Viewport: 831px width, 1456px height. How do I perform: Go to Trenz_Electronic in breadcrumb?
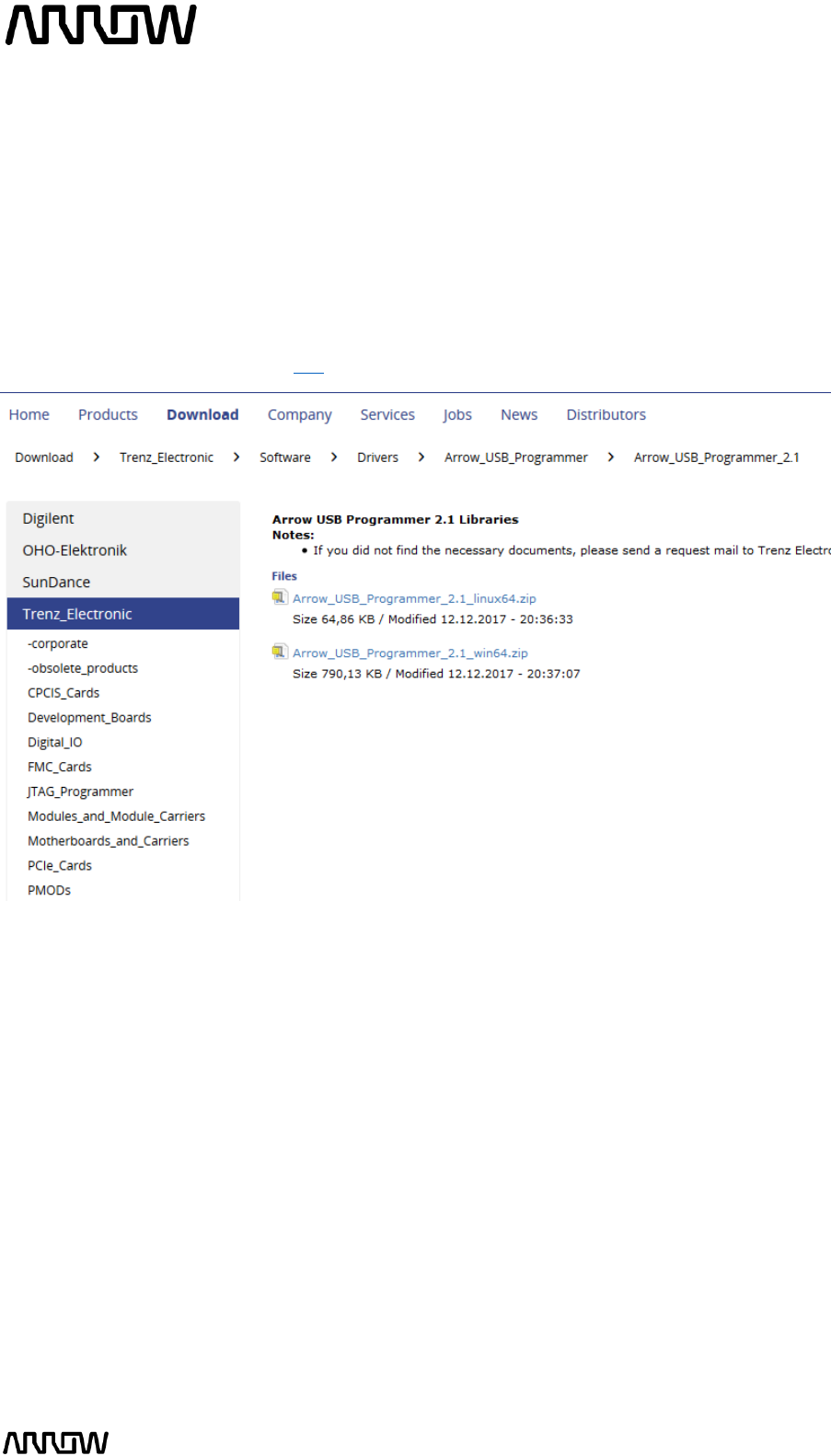point(167,457)
